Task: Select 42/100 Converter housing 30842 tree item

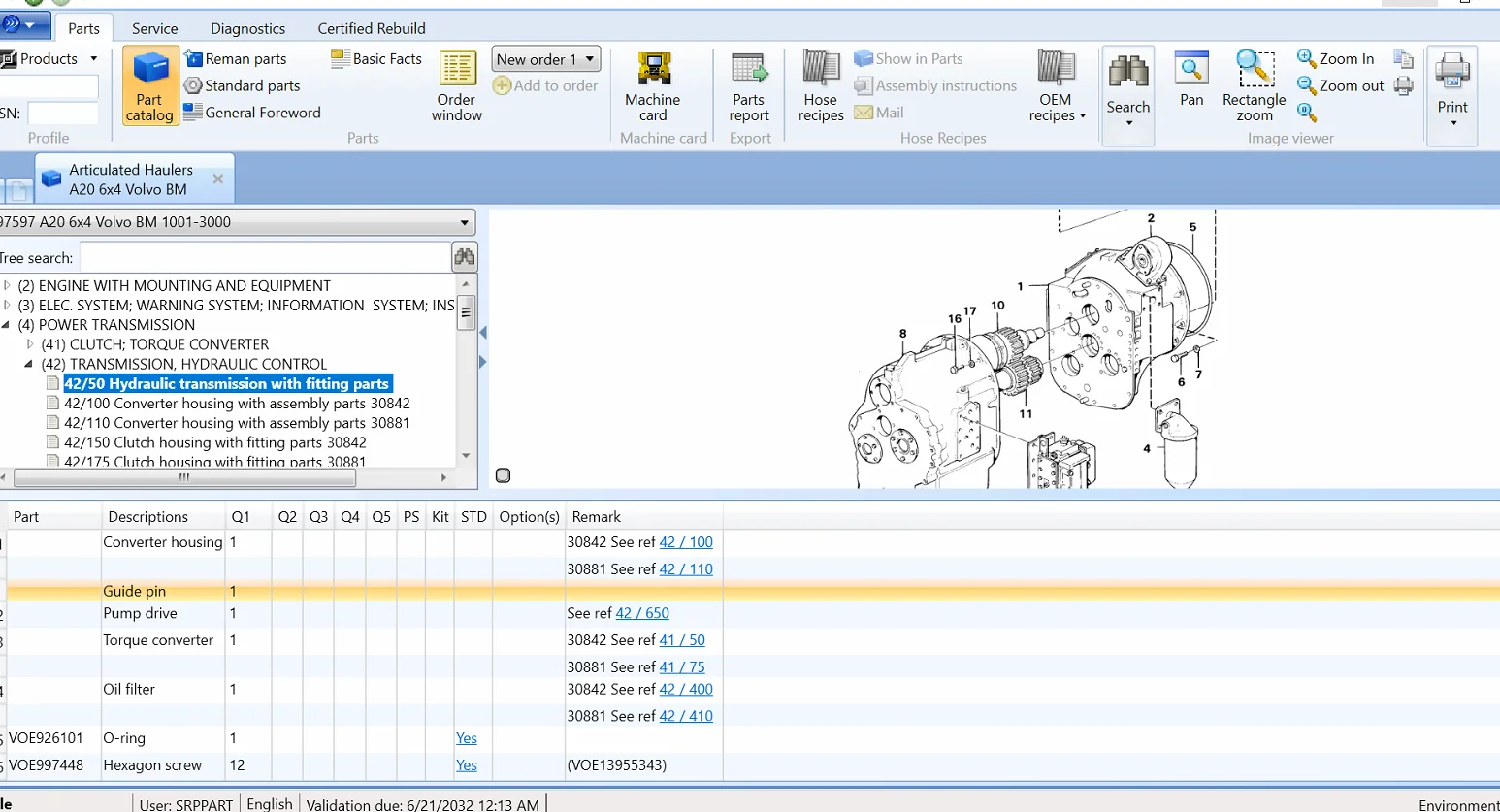Action: tap(237, 404)
